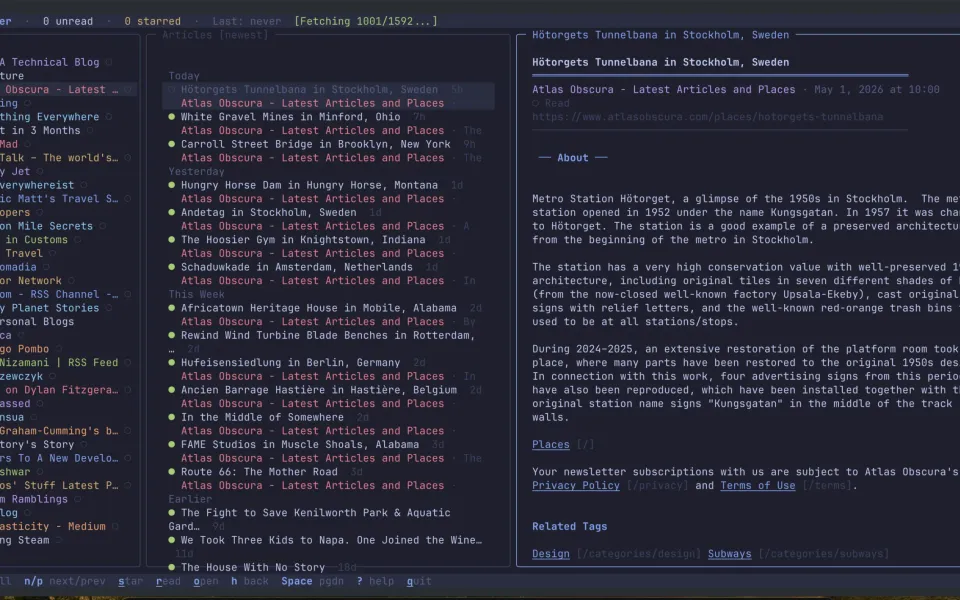The image size is (960, 600).
Task: Open Schaduwkade in Amsterdam, Netherlands article
Action: pyautogui.click(x=296, y=267)
